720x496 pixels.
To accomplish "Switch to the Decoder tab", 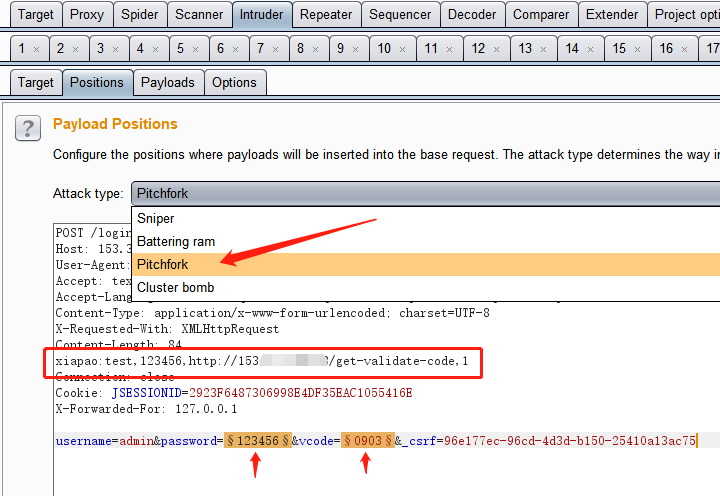I will click(471, 15).
